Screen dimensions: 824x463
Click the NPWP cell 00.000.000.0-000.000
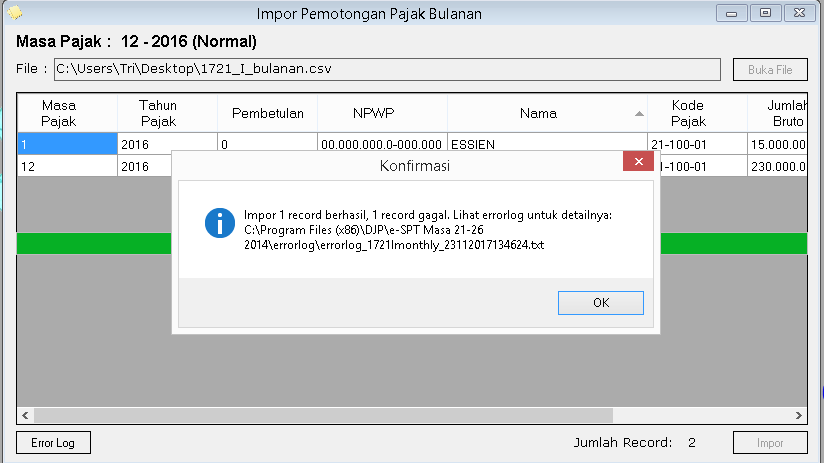(x=382, y=144)
